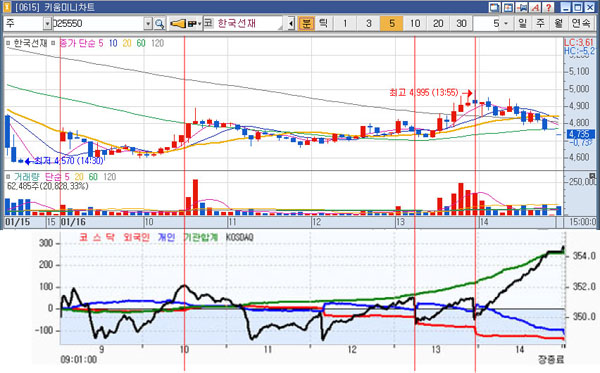The width and height of the screenshot is (600, 373).
Task: Click the blue 10 moving average label
Action: pyautogui.click(x=113, y=44)
